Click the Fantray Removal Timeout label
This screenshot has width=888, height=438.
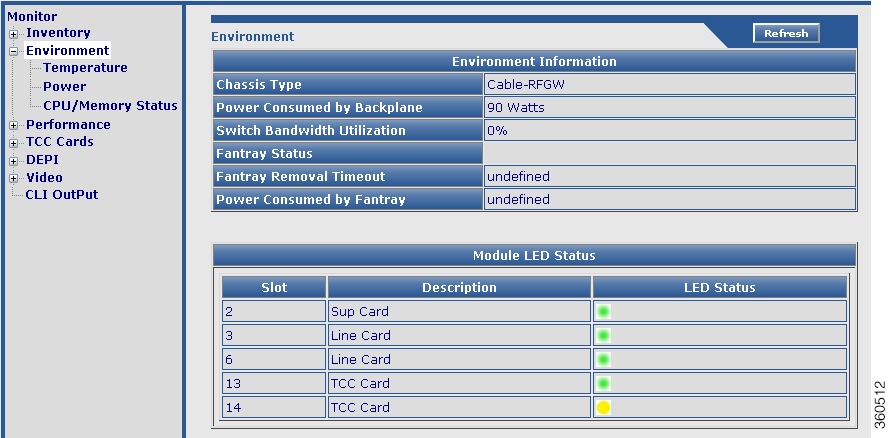click(x=348, y=176)
